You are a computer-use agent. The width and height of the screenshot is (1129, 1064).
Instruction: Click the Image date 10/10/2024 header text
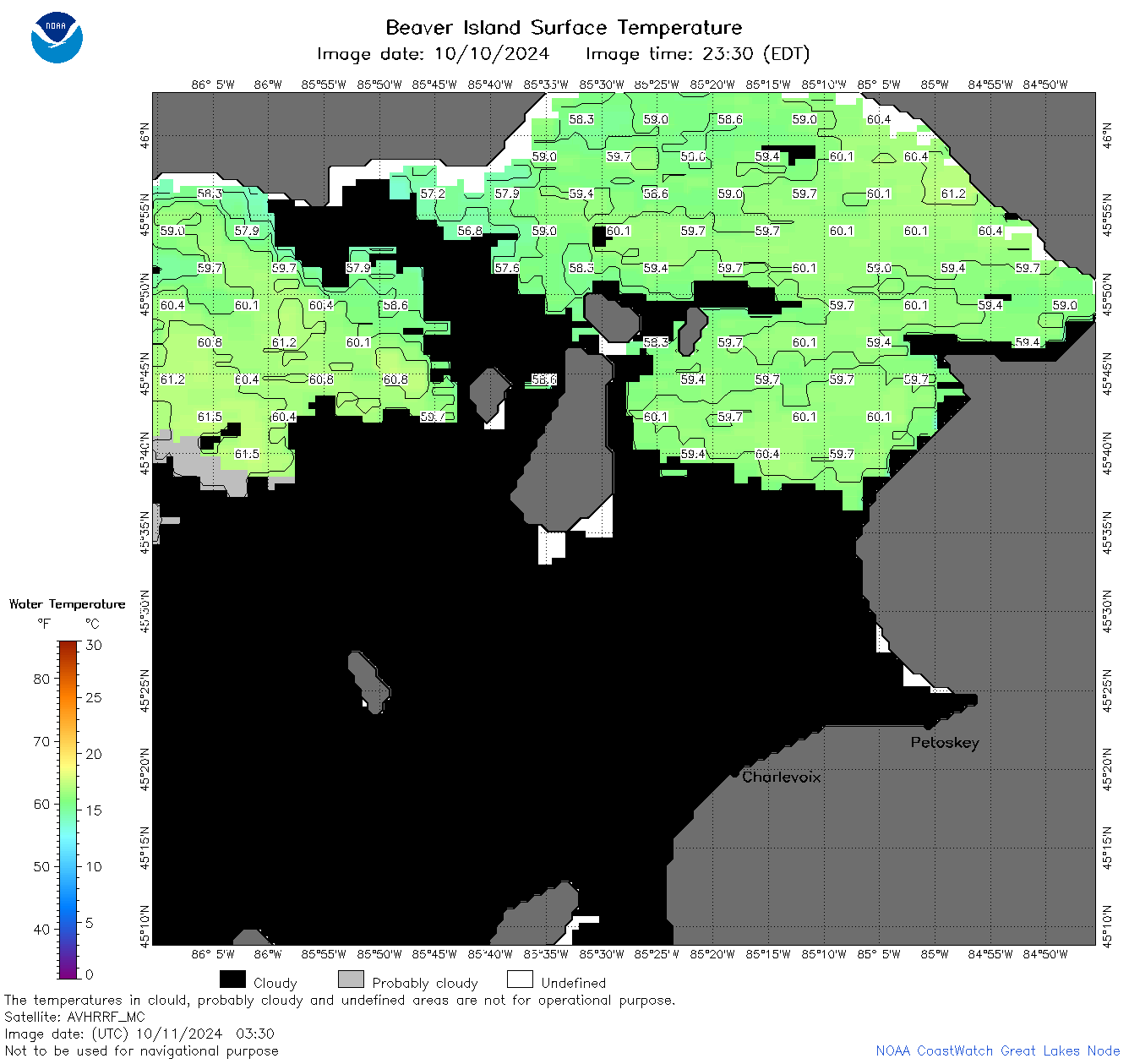433,54
